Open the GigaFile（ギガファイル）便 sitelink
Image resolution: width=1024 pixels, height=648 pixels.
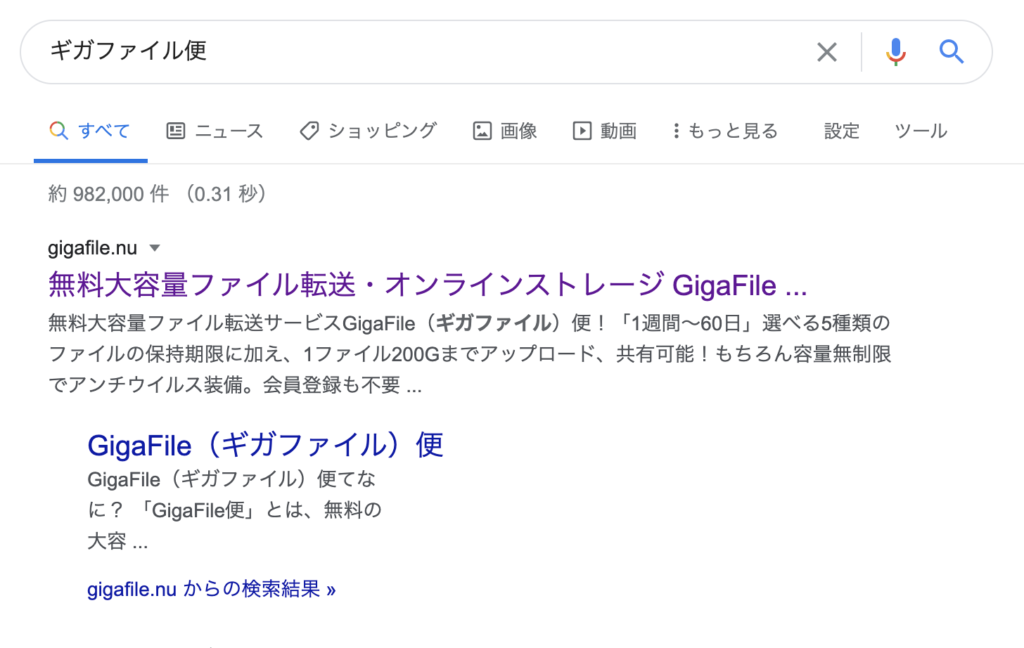(265, 445)
